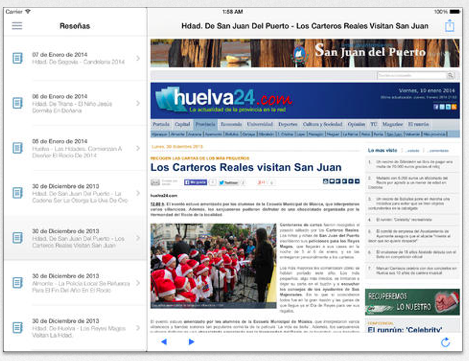Open review Hdad. De Segovia - Candelaria 2014
Screen dimensions: 469x361
(x=75, y=58)
